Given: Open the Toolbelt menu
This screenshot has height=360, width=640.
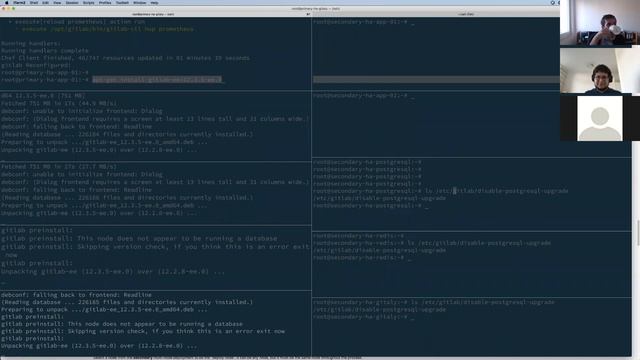Looking at the screenshot, I should coord(122,2).
